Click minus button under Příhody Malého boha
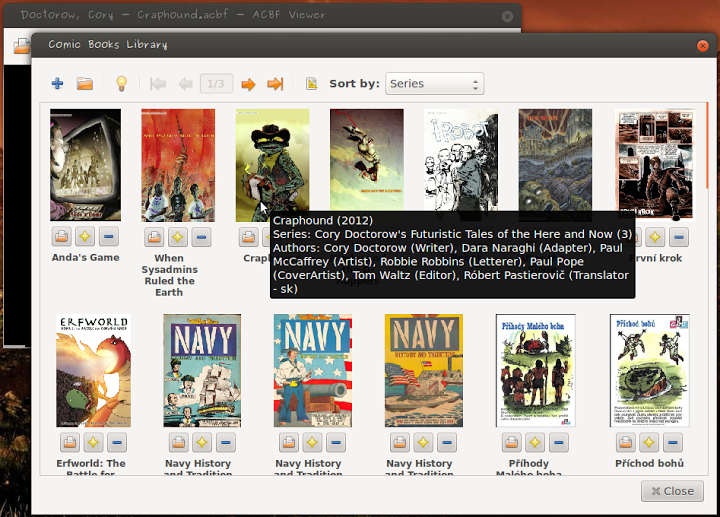This screenshot has height=517, width=720. point(559,443)
